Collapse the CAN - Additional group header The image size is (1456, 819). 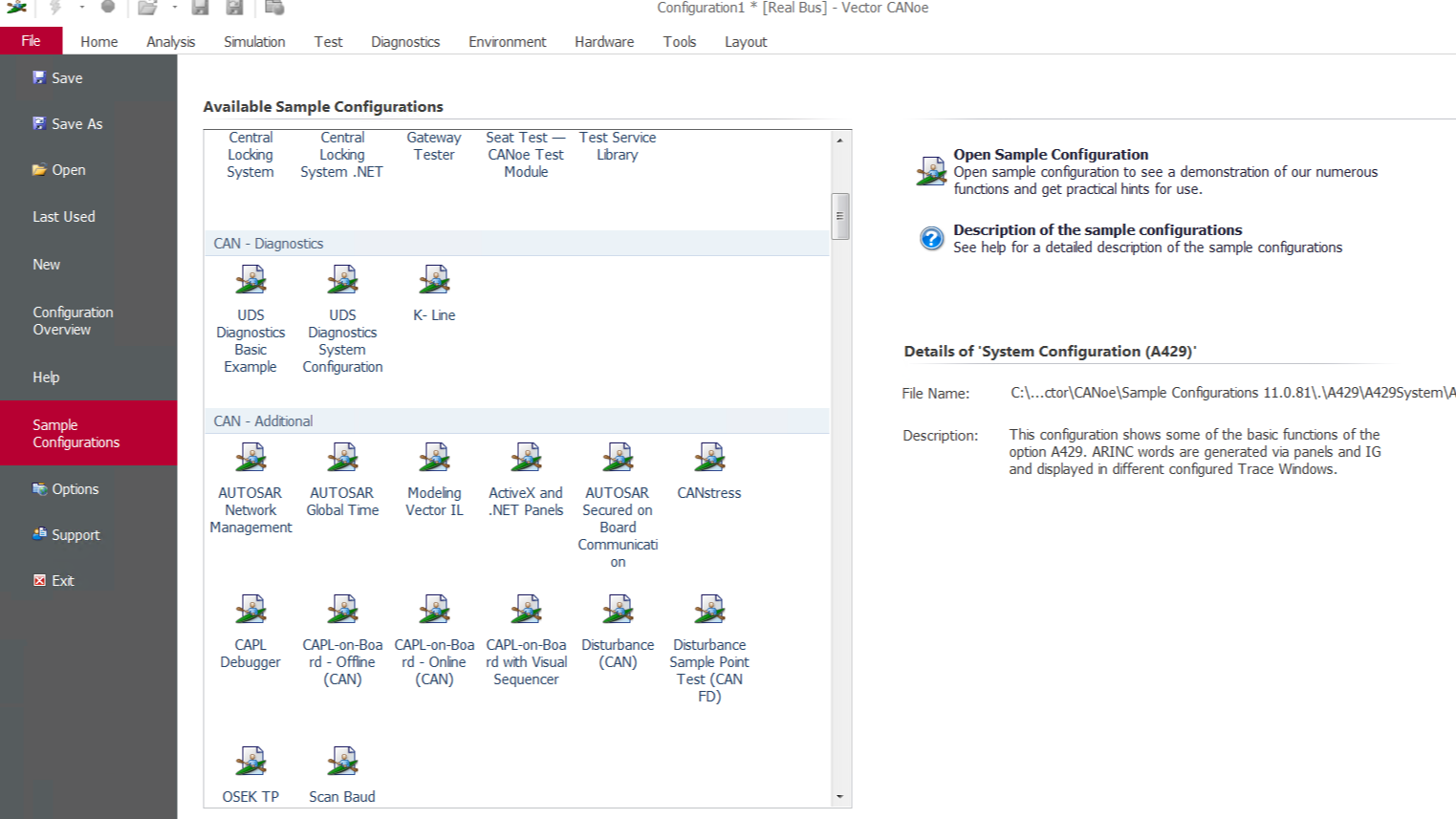(516, 421)
